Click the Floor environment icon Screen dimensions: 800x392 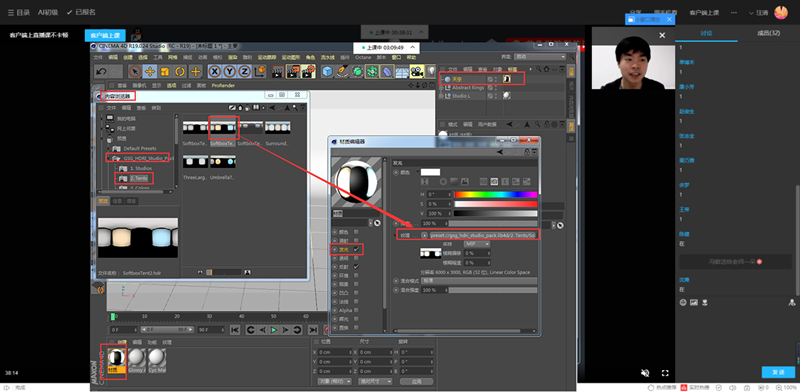coord(402,72)
